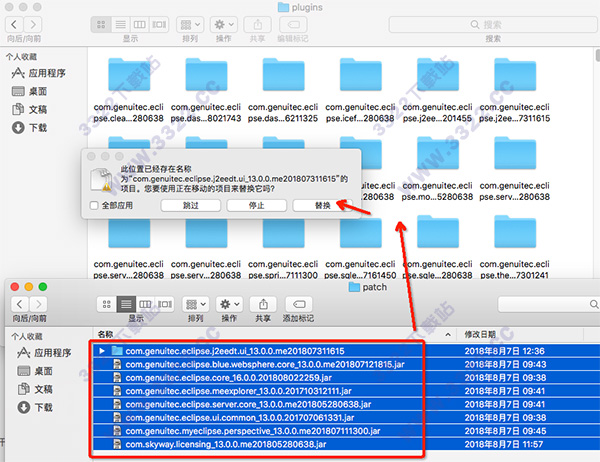Viewport: 600px width, 462px height.
Task: Sort by Date Modified column header
Action: point(520,335)
